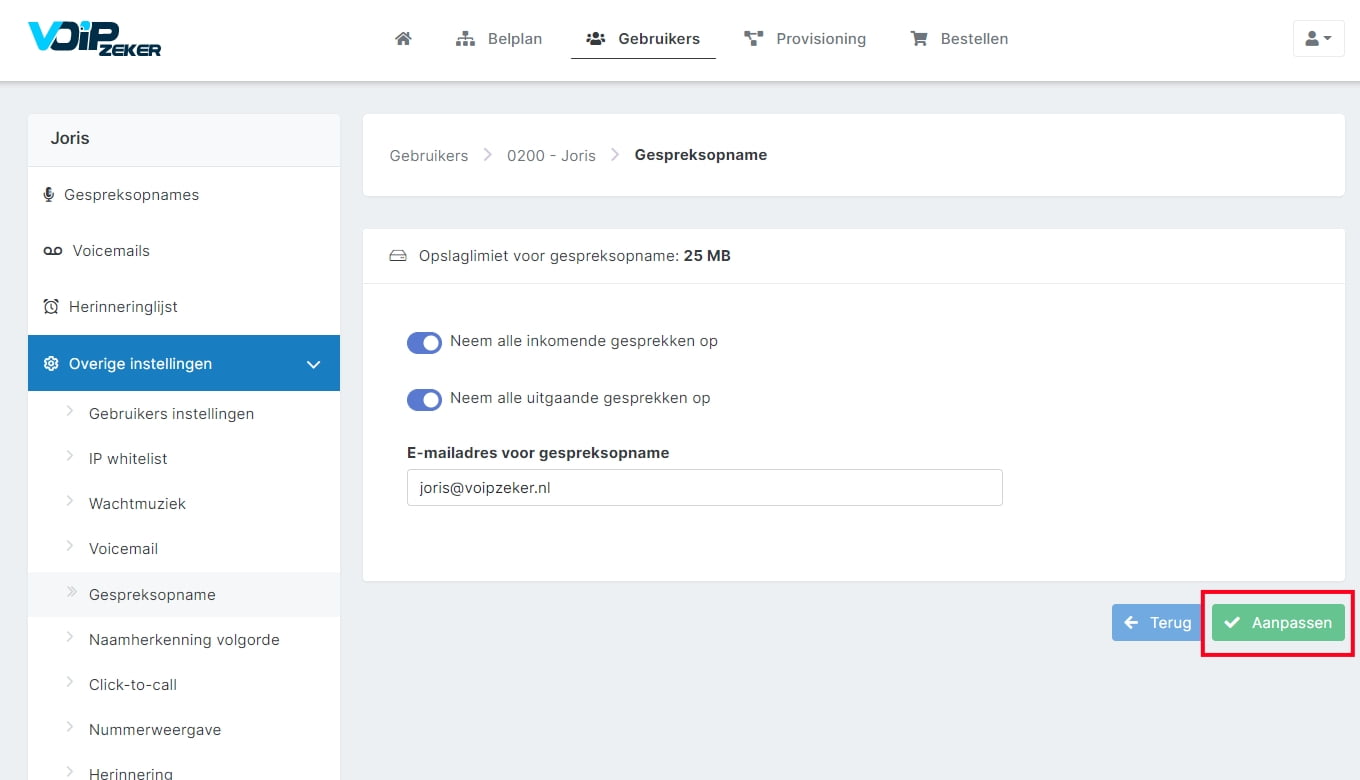Click the 25 MB storage limit value
1360x780 pixels.
point(707,256)
